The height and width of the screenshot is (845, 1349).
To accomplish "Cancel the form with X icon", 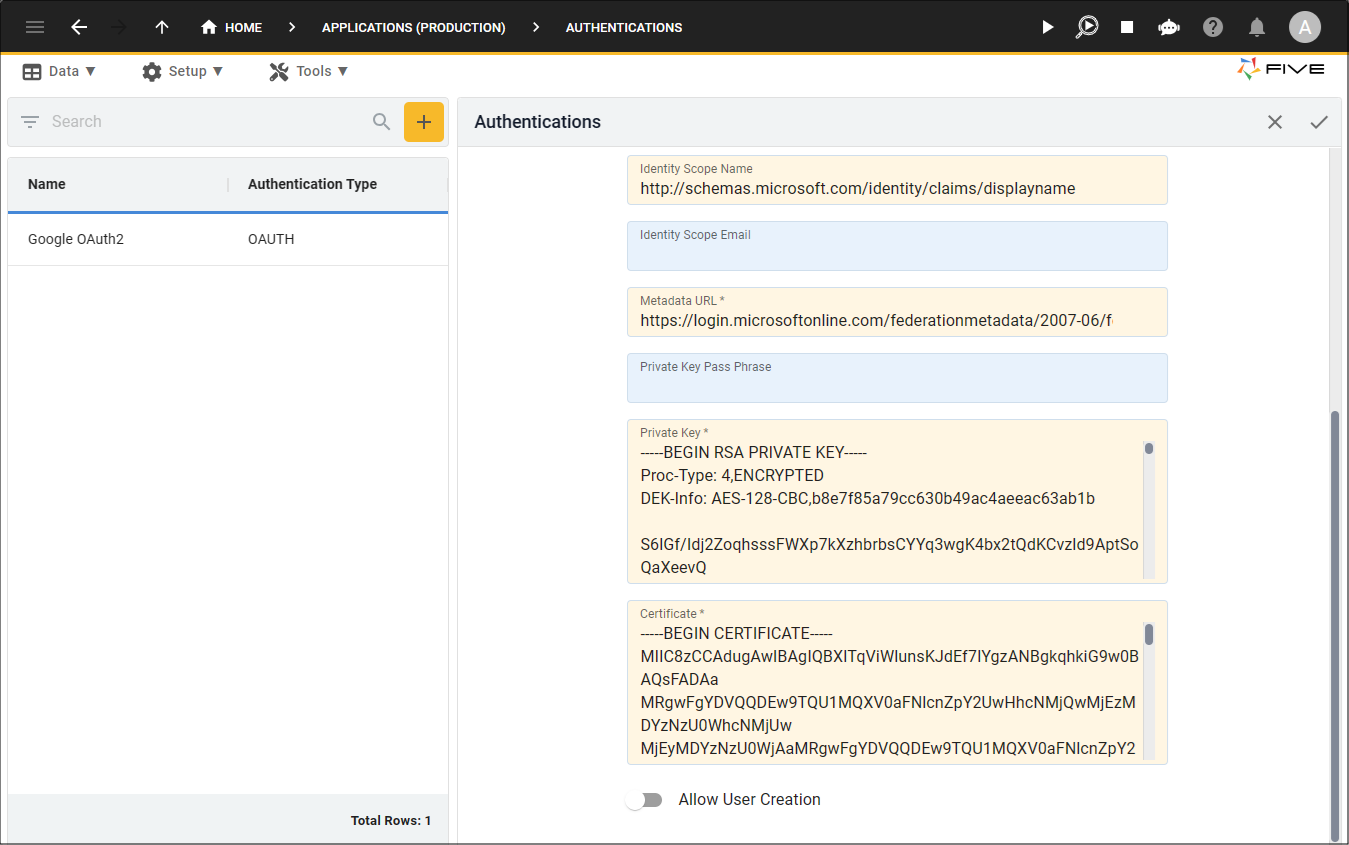I will coord(1275,122).
